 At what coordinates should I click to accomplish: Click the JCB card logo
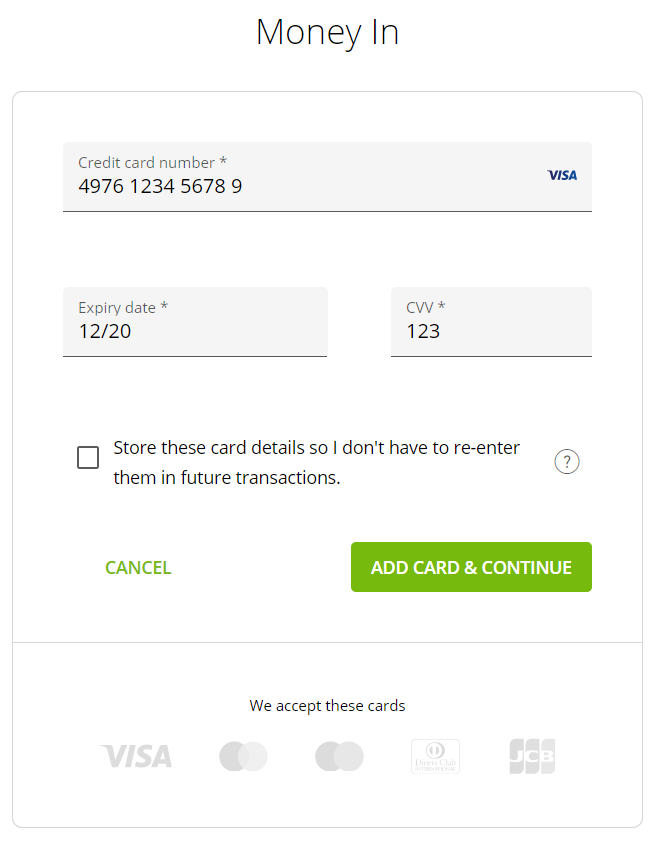532,756
